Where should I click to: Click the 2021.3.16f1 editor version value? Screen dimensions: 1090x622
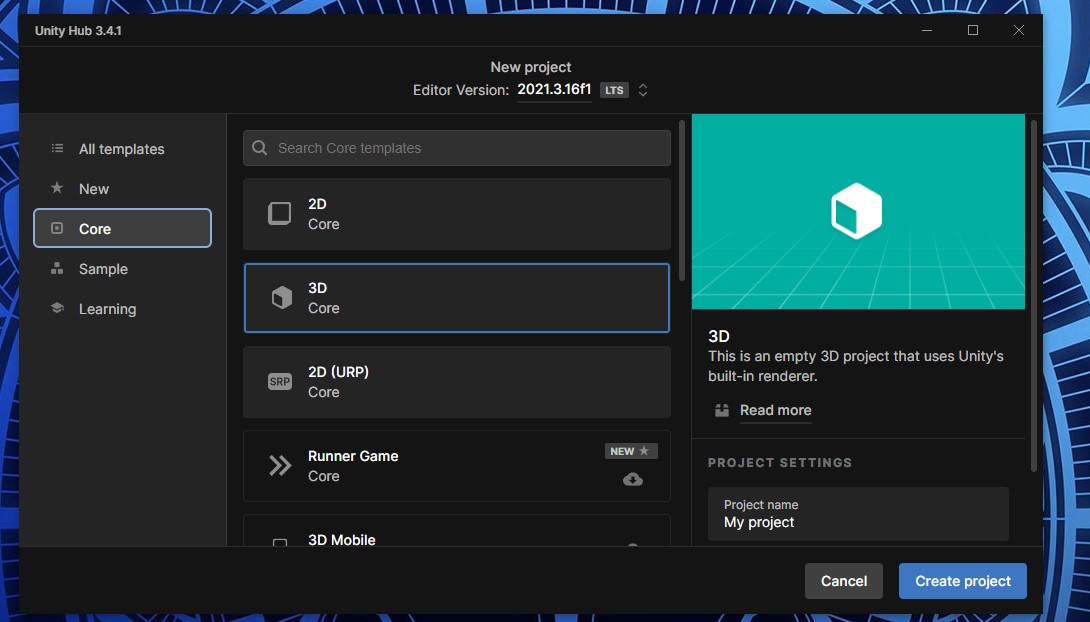554,90
